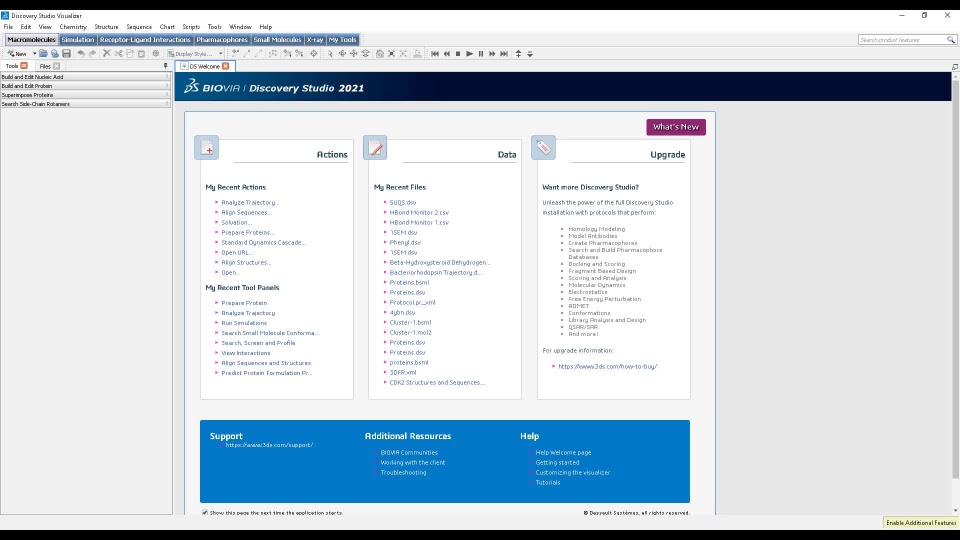
Task: Click the pin icon on Tools panel
Action: point(165,66)
